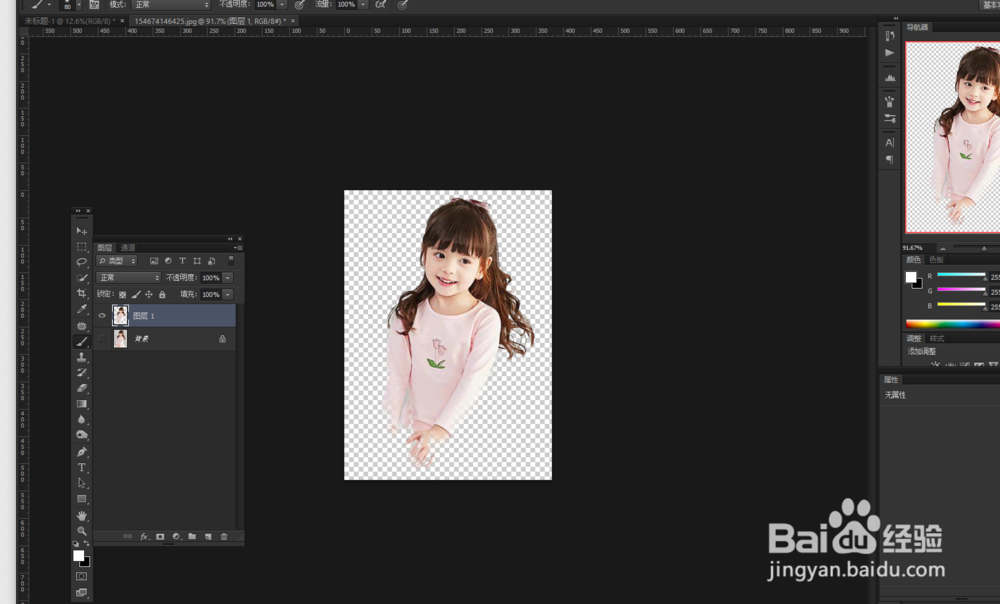This screenshot has height=604, width=1000.
Task: Filter layers for adjustment layers
Action: (x=168, y=261)
